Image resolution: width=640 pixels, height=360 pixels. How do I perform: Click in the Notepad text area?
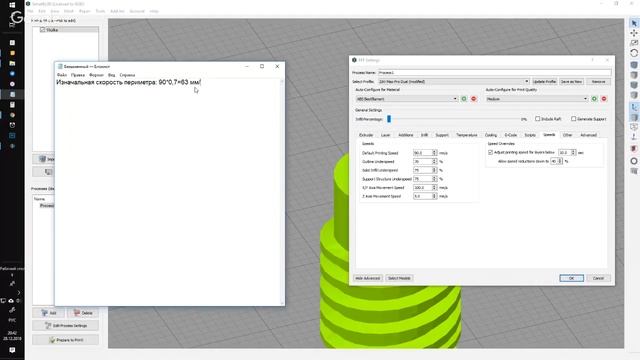[167, 192]
